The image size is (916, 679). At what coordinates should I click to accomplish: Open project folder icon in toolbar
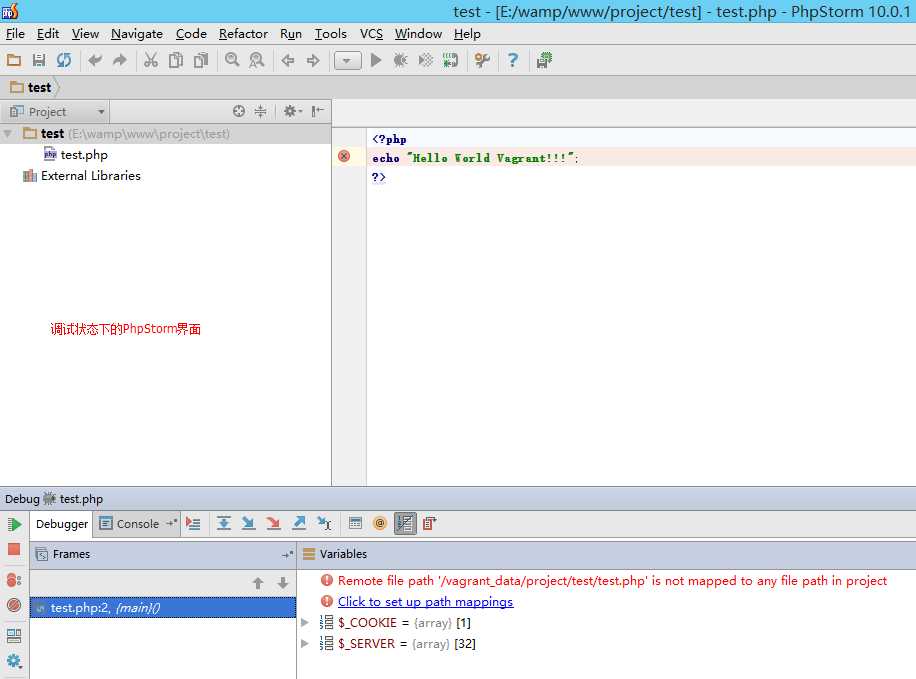(14, 60)
